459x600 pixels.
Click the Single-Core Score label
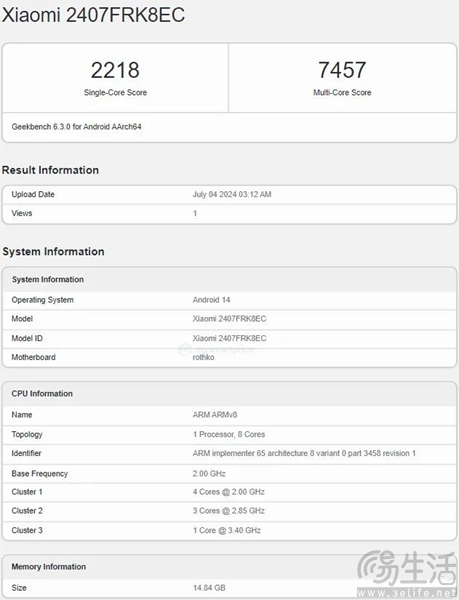115,93
